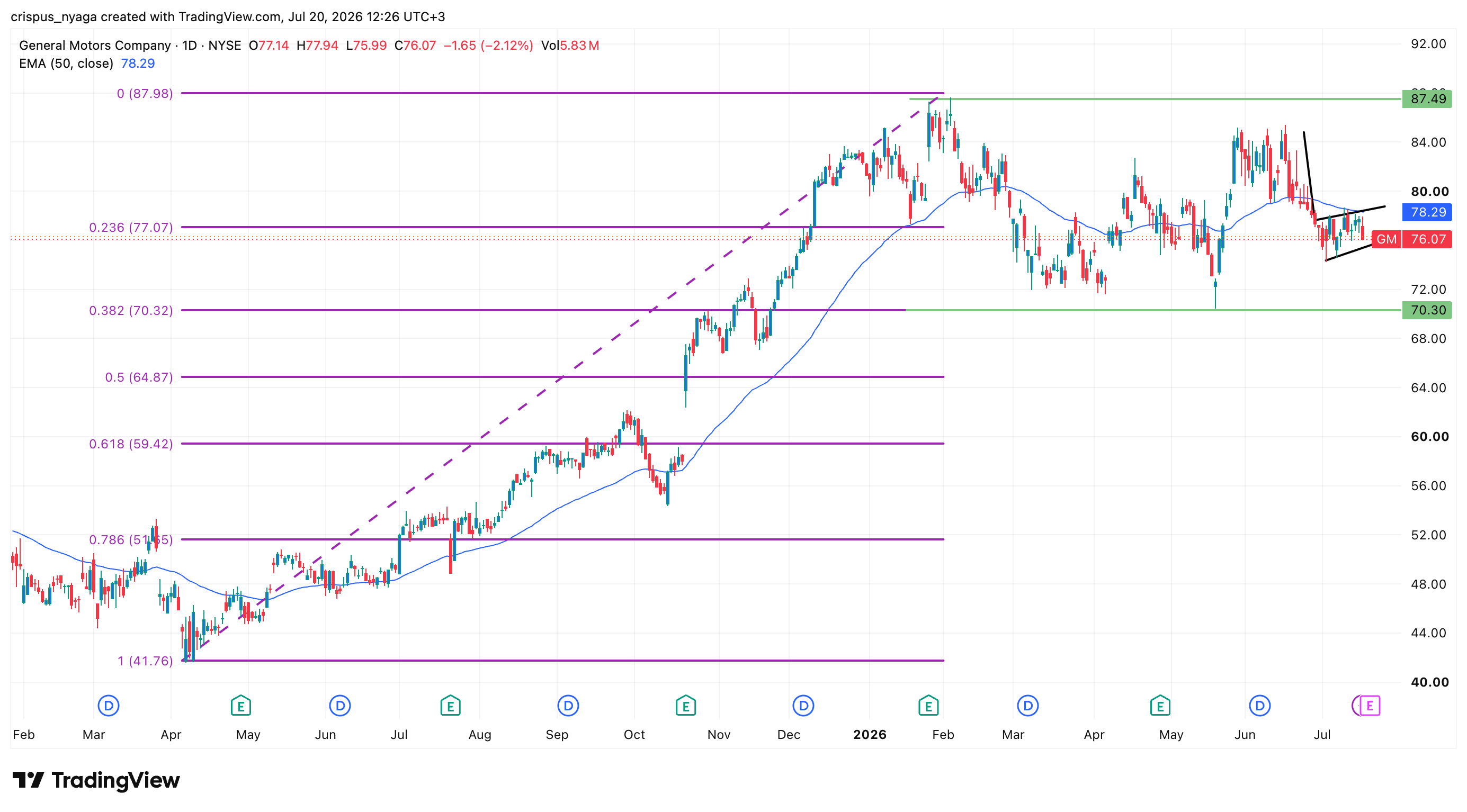Select the Fibonacci level label 0.382 (70.32)
This screenshot has width=1467, height=812.
click(130, 311)
